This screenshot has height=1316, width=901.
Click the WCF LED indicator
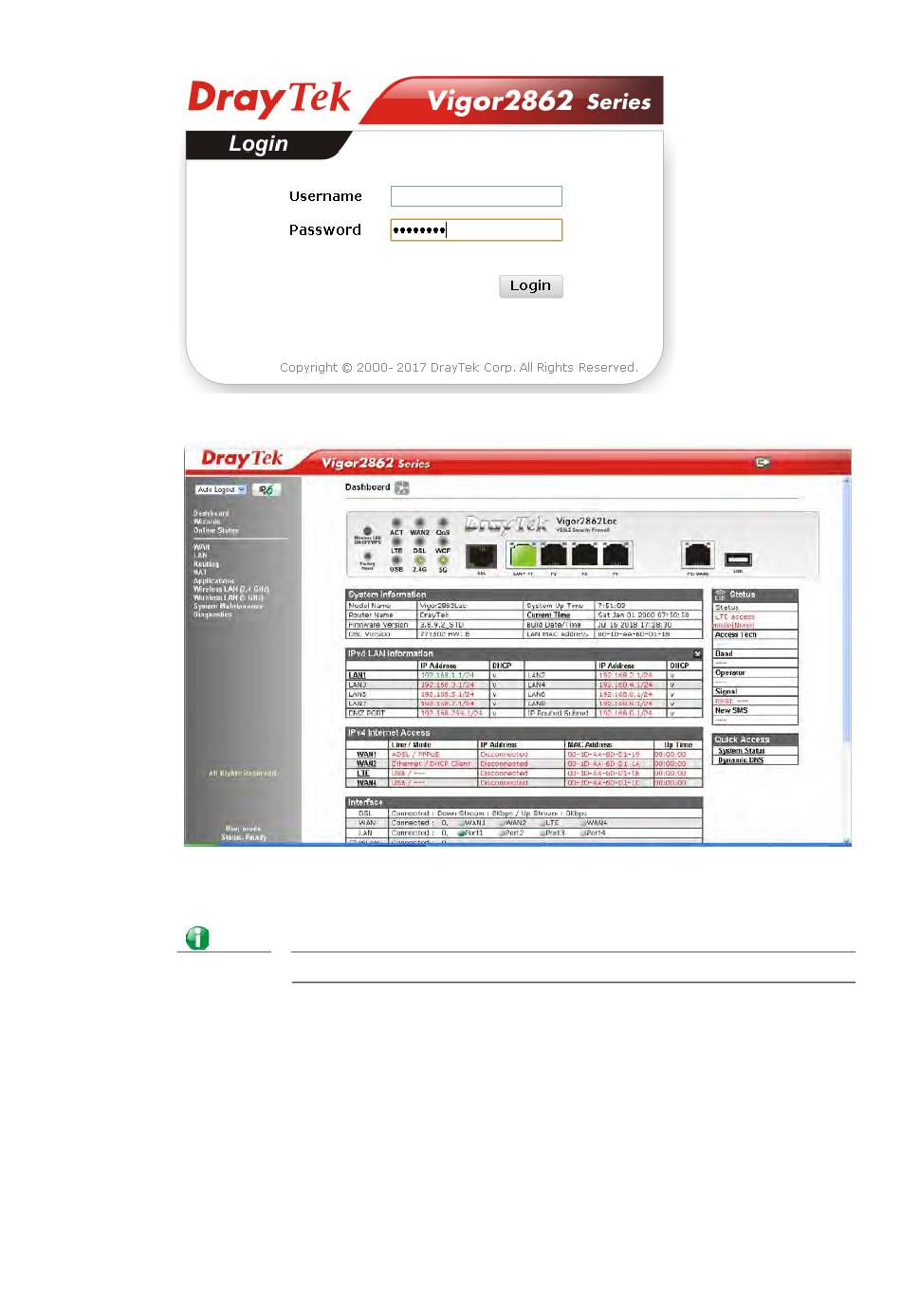443,541
